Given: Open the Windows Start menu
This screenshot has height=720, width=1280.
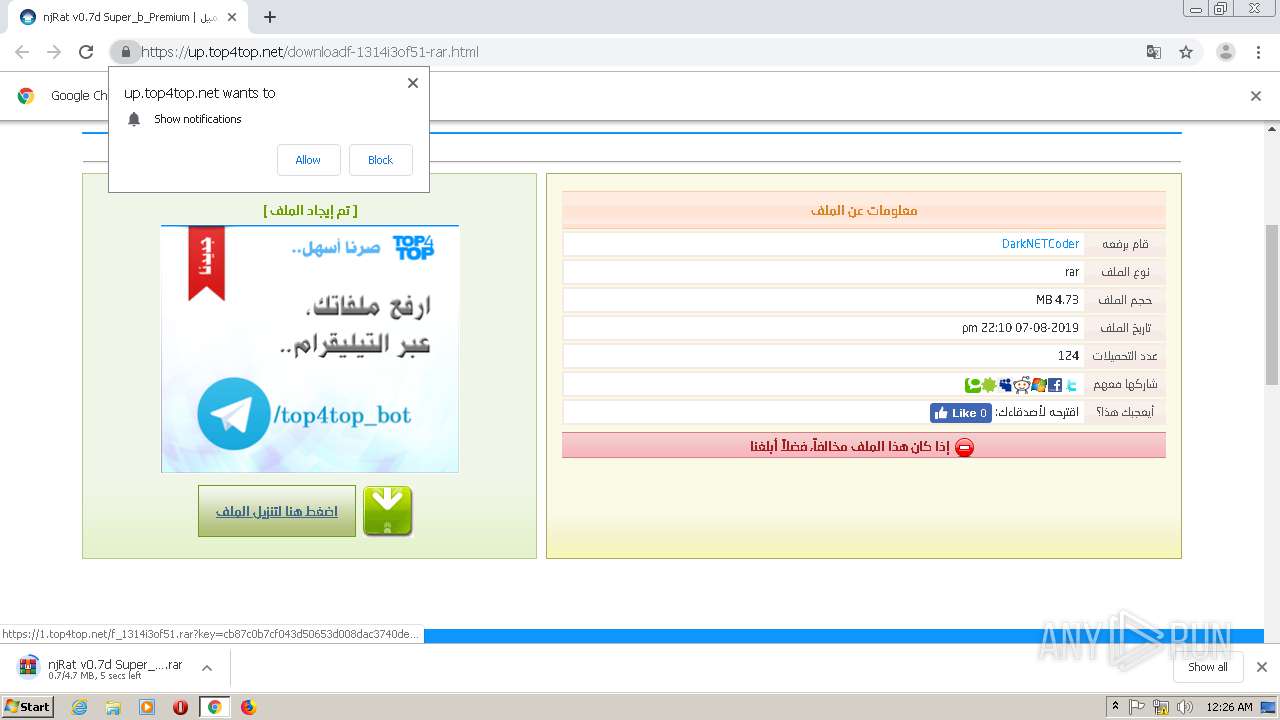Looking at the screenshot, I should 28,707.
